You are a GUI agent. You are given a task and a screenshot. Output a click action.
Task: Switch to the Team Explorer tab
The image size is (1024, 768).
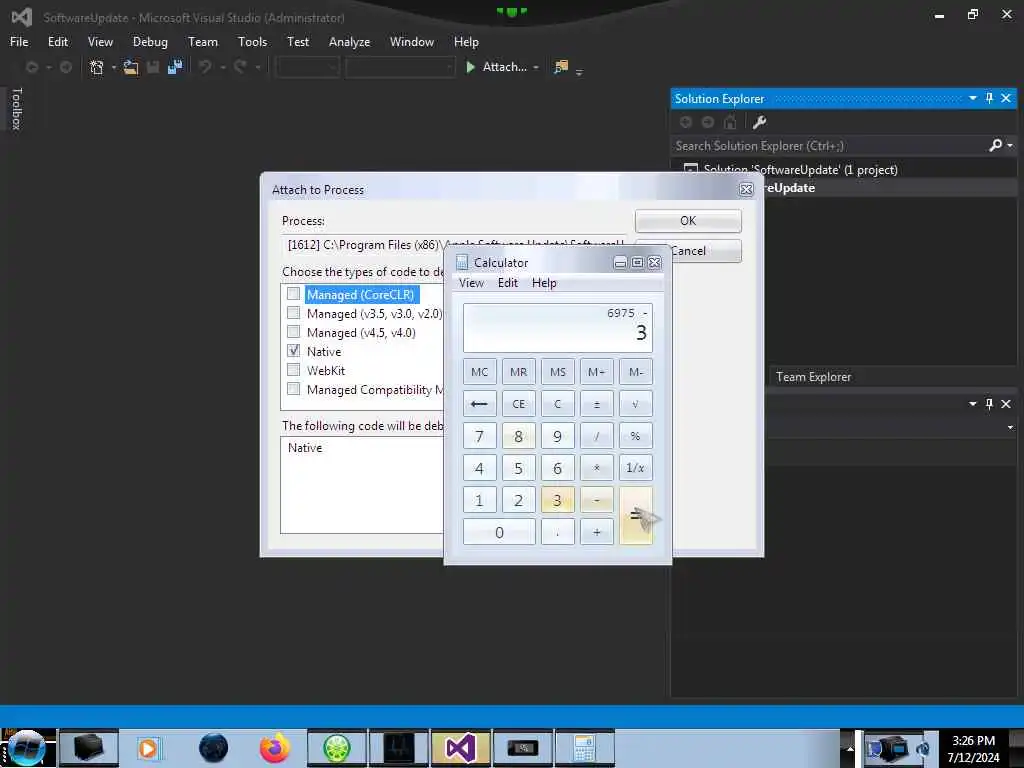pyautogui.click(x=813, y=377)
